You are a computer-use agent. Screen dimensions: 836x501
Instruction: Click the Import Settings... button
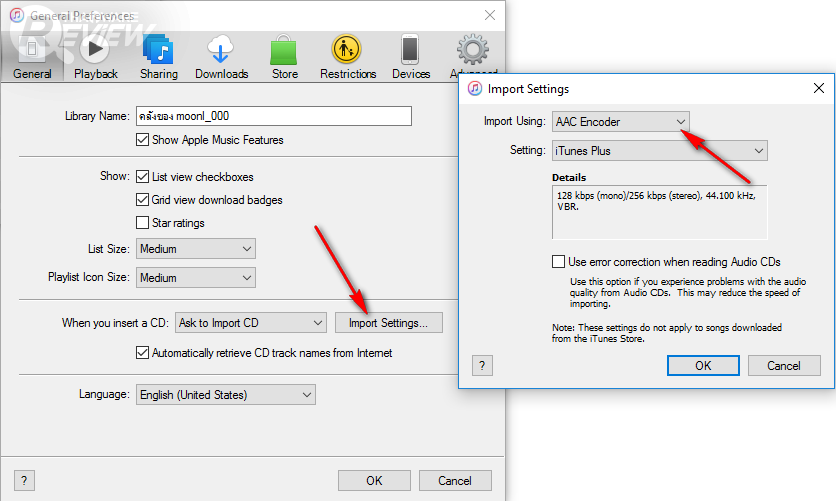point(389,322)
